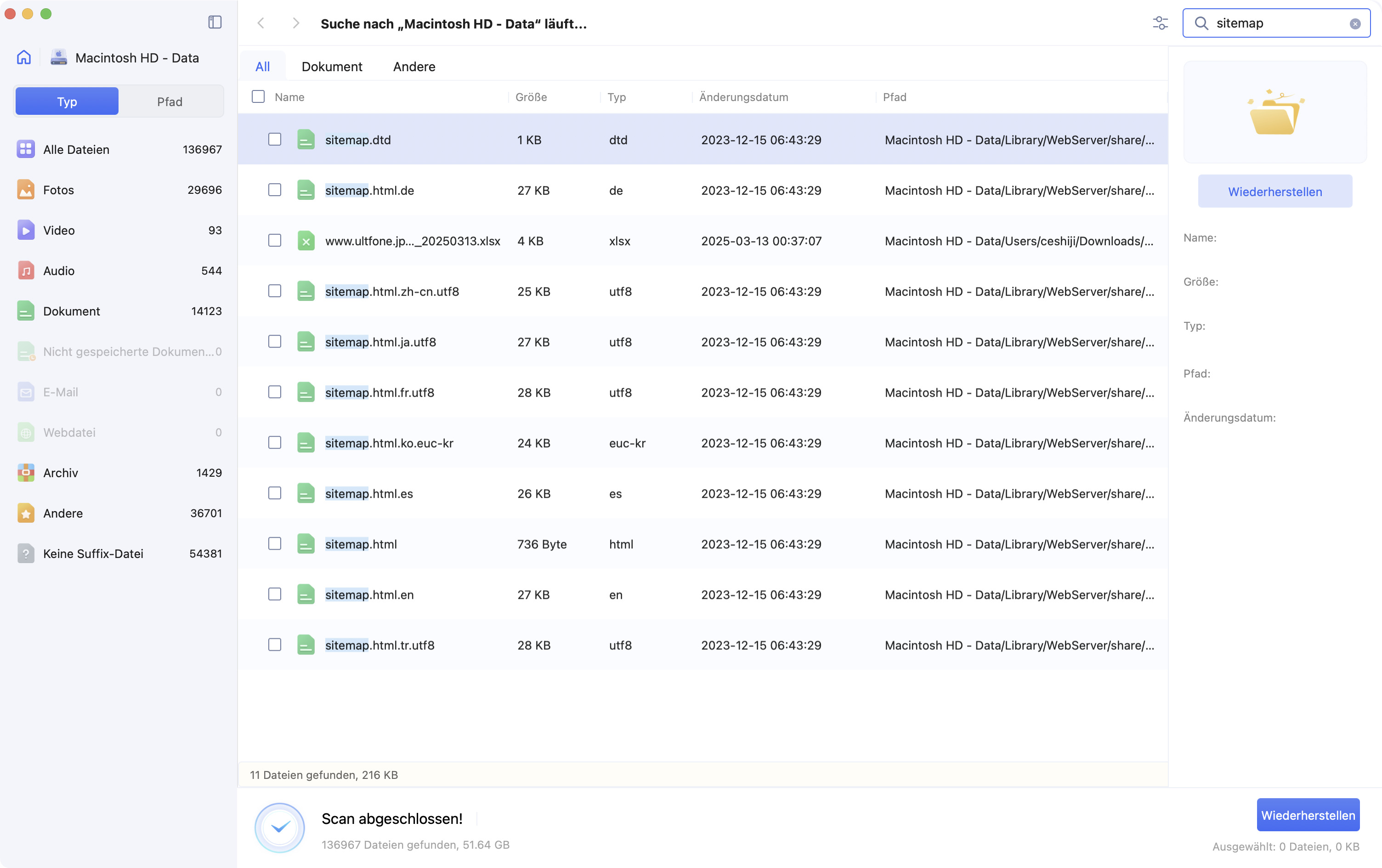Open the Video category
1382x868 pixels.
coord(58,230)
